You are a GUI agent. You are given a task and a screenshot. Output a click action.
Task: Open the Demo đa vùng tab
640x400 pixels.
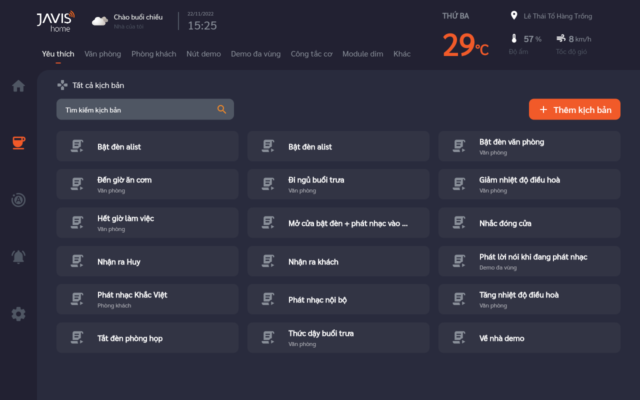tap(257, 53)
